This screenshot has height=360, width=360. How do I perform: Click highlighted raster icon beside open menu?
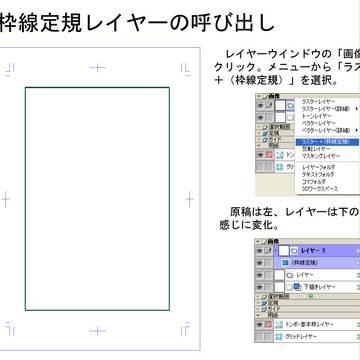[x=290, y=106]
